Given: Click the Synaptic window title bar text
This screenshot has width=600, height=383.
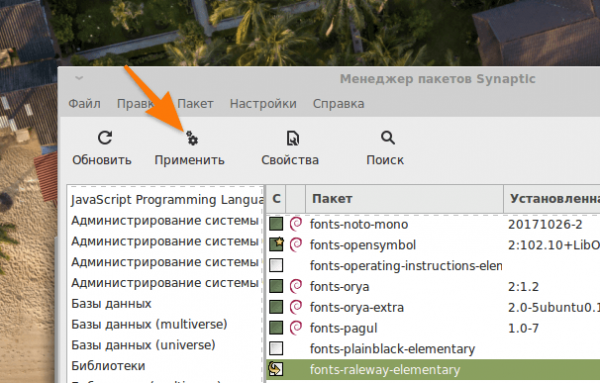Looking at the screenshot, I should point(437,79).
